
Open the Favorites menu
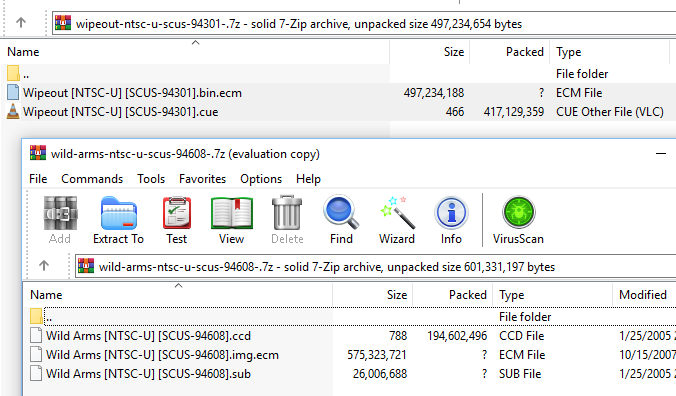point(202,179)
